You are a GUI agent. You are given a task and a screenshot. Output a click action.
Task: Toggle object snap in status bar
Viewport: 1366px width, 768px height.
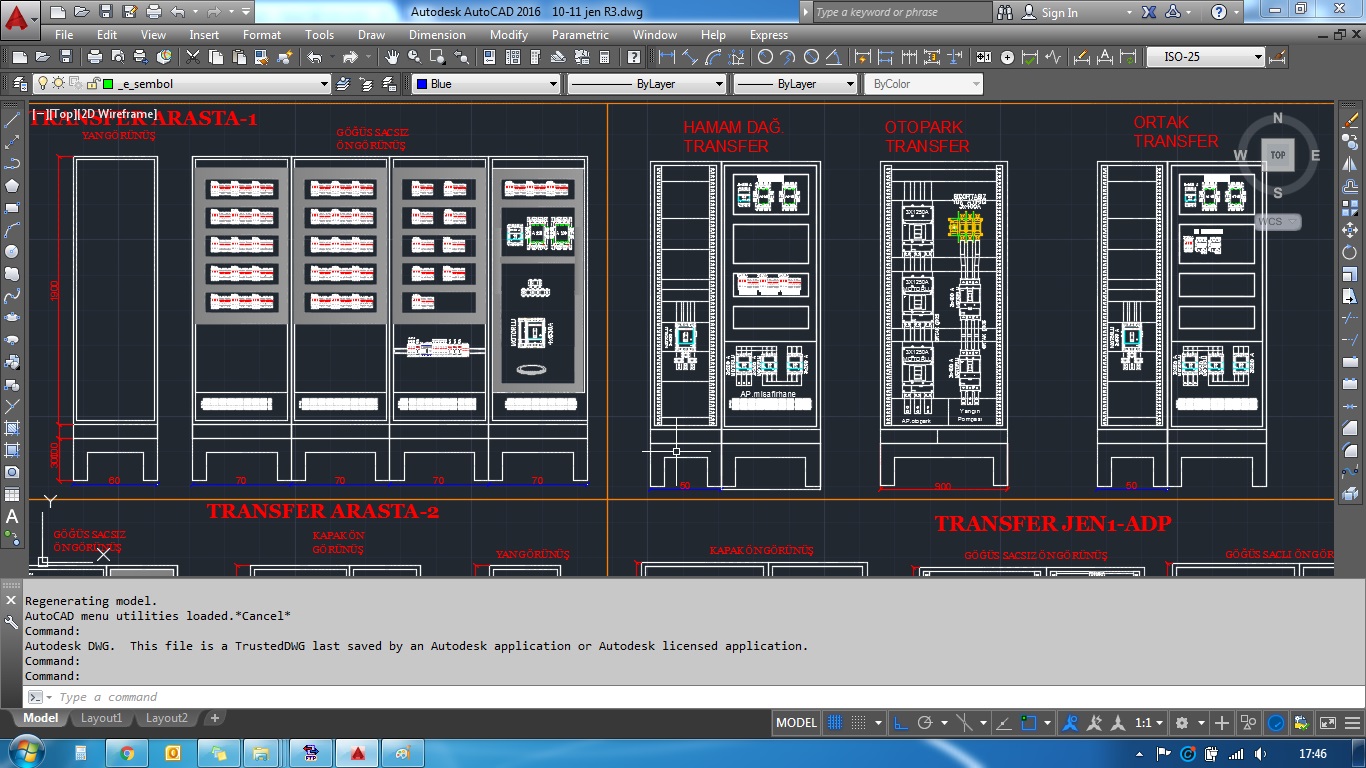point(1028,723)
